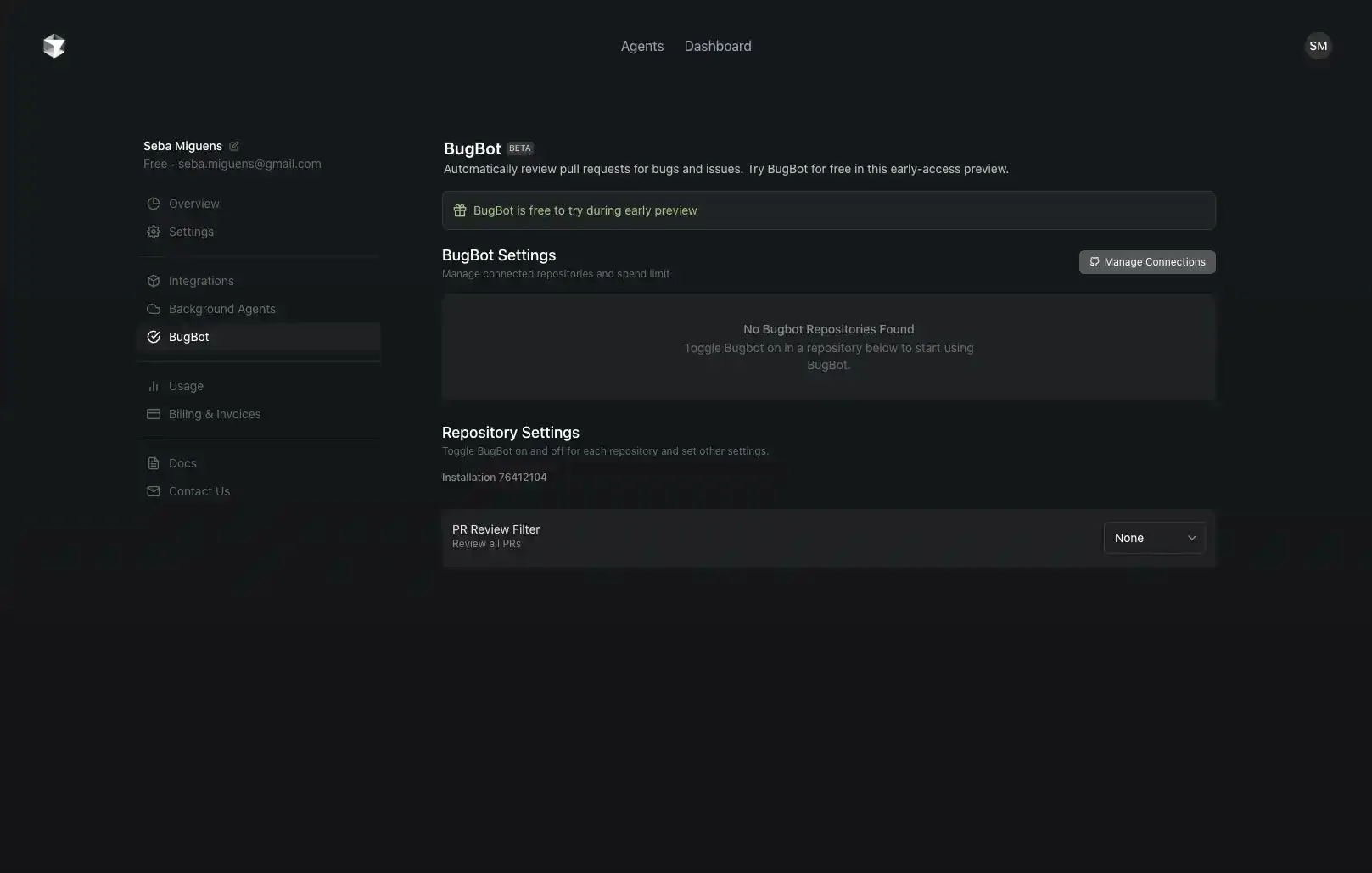Click the 'BugBot is free to try' banner text
The height and width of the screenshot is (873, 1372).
click(585, 210)
